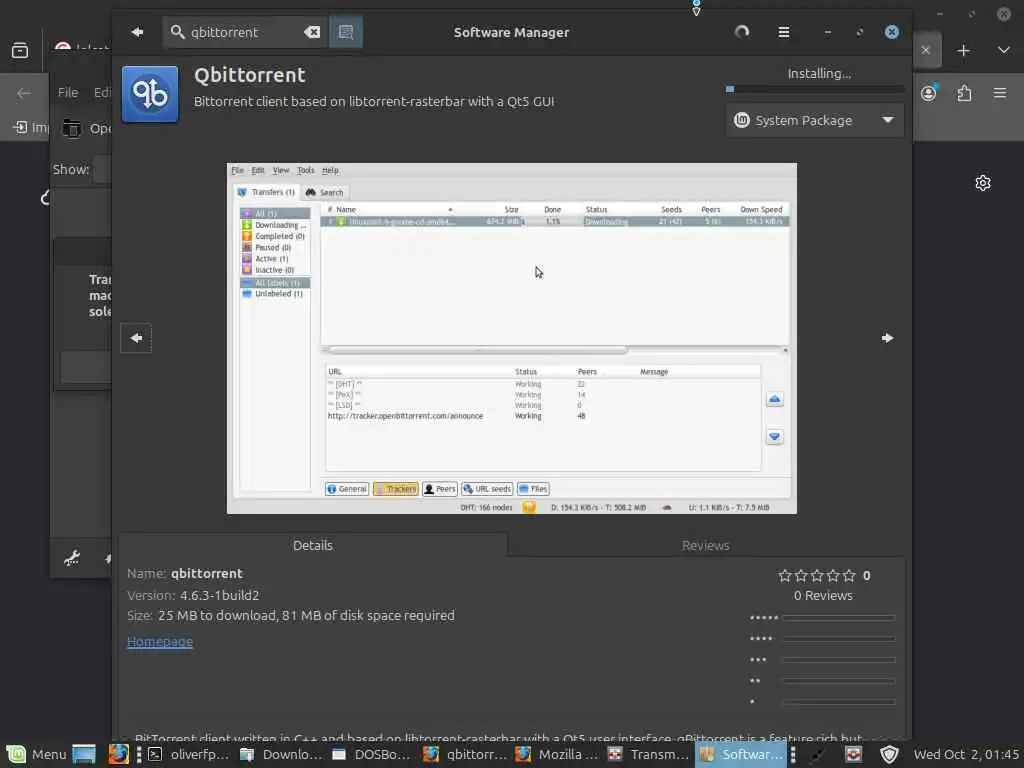1024x768 pixels.
Task: Click the Firefox page settings gear icon
Action: tap(983, 183)
